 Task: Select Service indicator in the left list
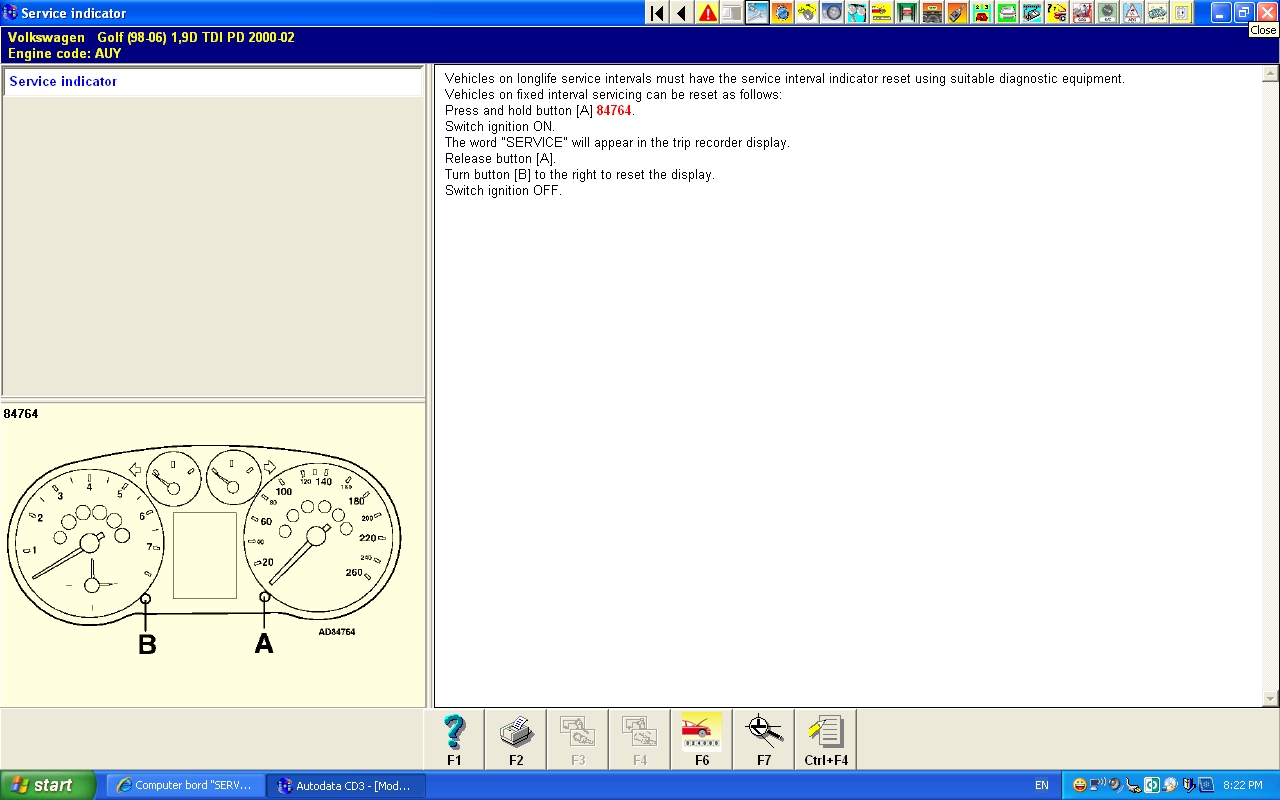(x=63, y=82)
